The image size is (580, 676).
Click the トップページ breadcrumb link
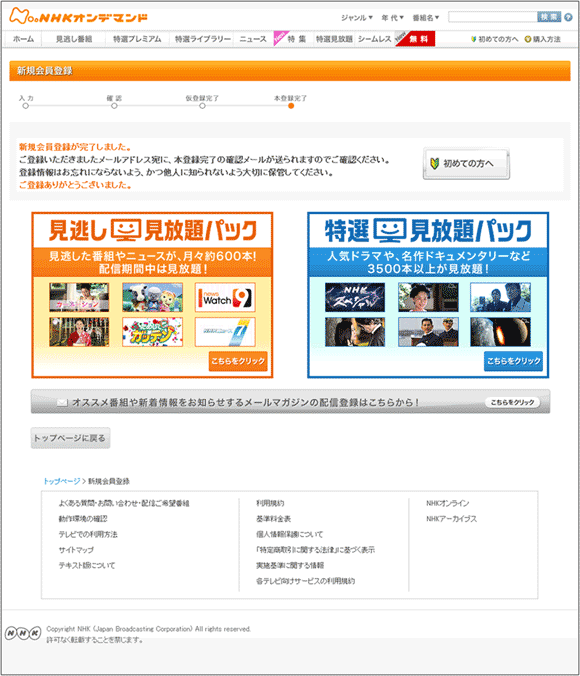point(62,481)
